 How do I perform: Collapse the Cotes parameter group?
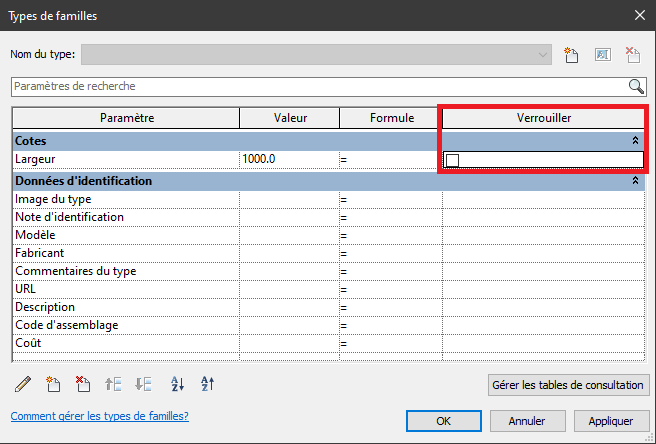635,142
